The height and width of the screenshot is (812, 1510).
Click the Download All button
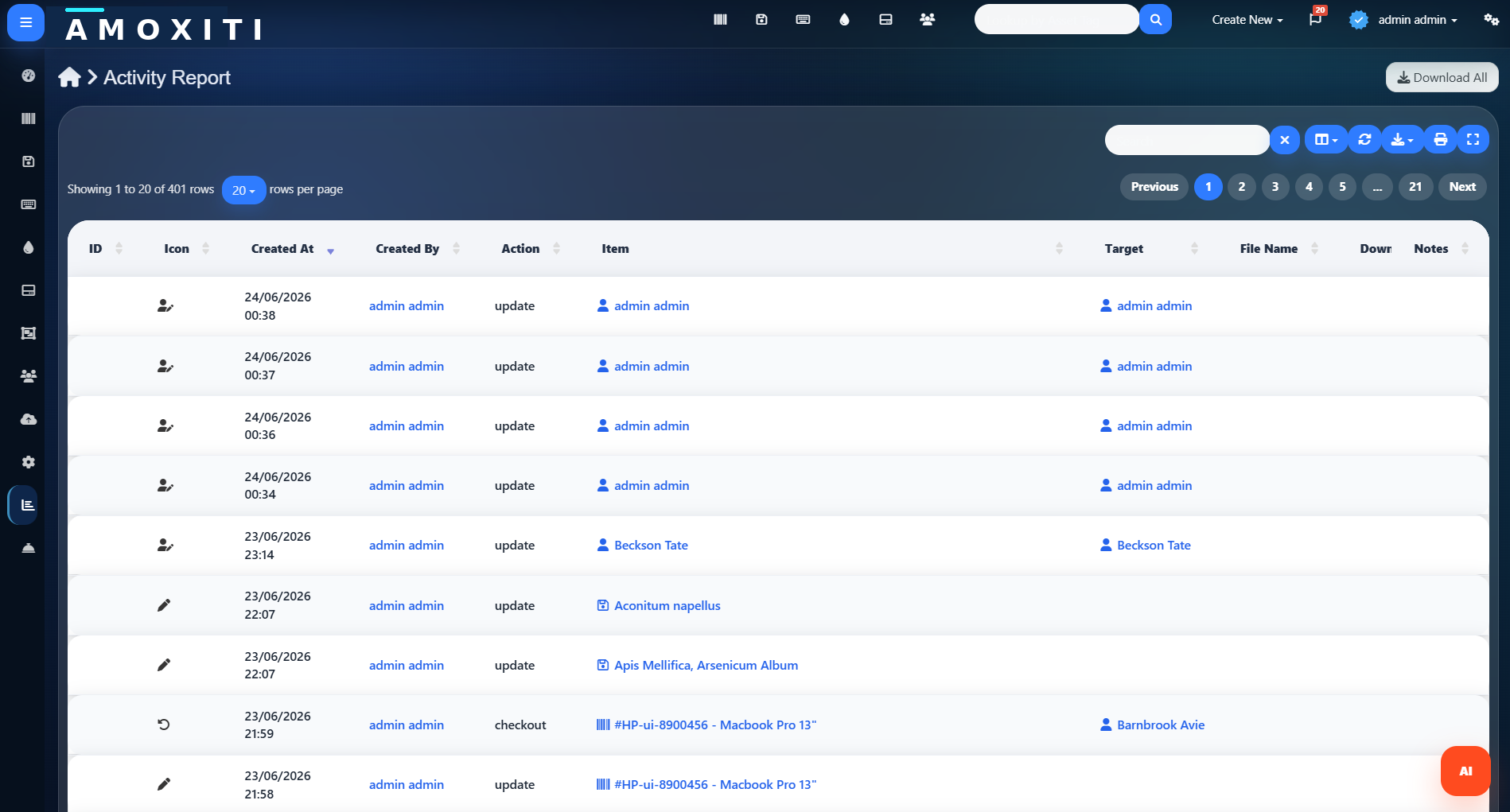[1442, 77]
